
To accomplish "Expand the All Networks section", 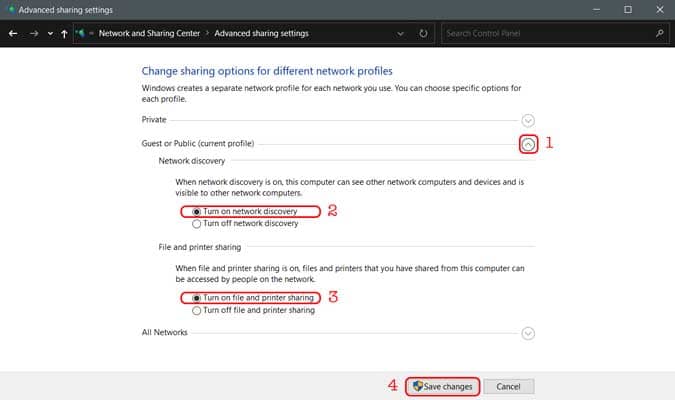I will pyautogui.click(x=529, y=333).
